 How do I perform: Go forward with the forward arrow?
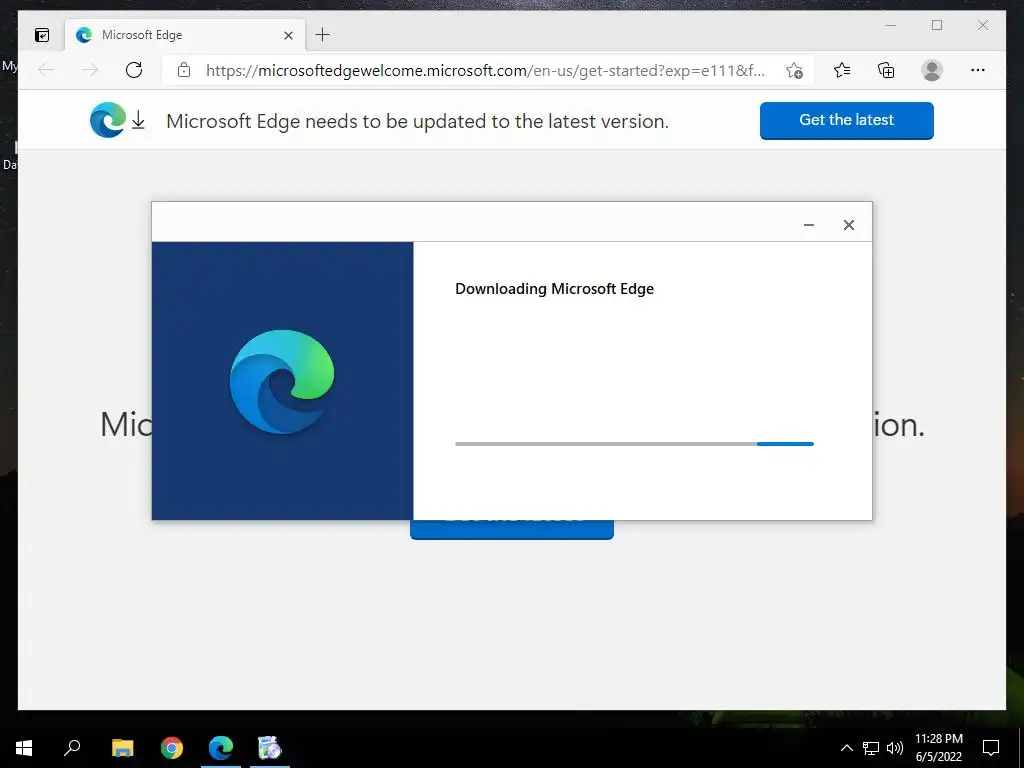pyautogui.click(x=90, y=70)
